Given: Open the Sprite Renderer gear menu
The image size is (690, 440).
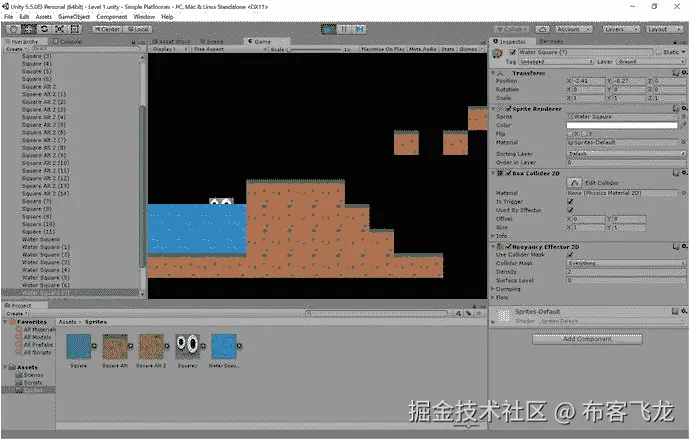Looking at the screenshot, I should (x=684, y=108).
